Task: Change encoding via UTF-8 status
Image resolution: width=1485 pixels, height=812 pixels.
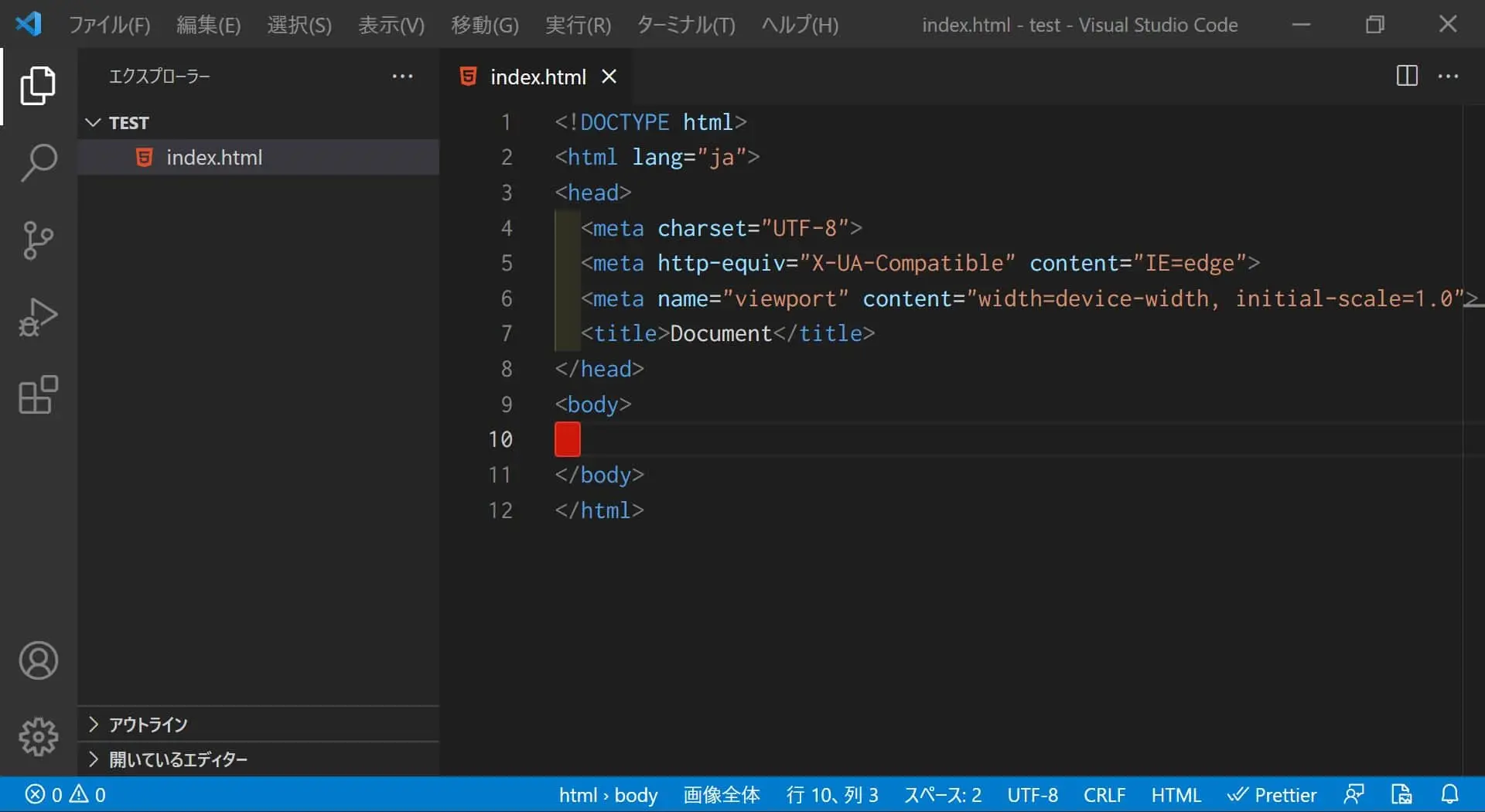Action: pyautogui.click(x=1033, y=794)
